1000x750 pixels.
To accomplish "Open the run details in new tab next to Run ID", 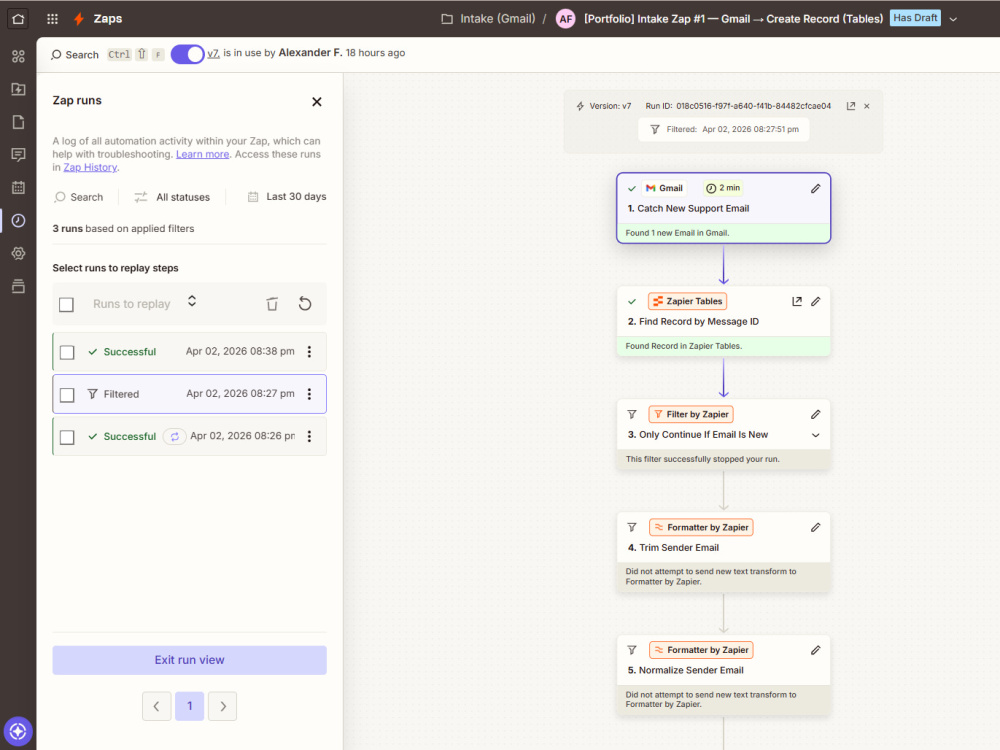I will 850,106.
